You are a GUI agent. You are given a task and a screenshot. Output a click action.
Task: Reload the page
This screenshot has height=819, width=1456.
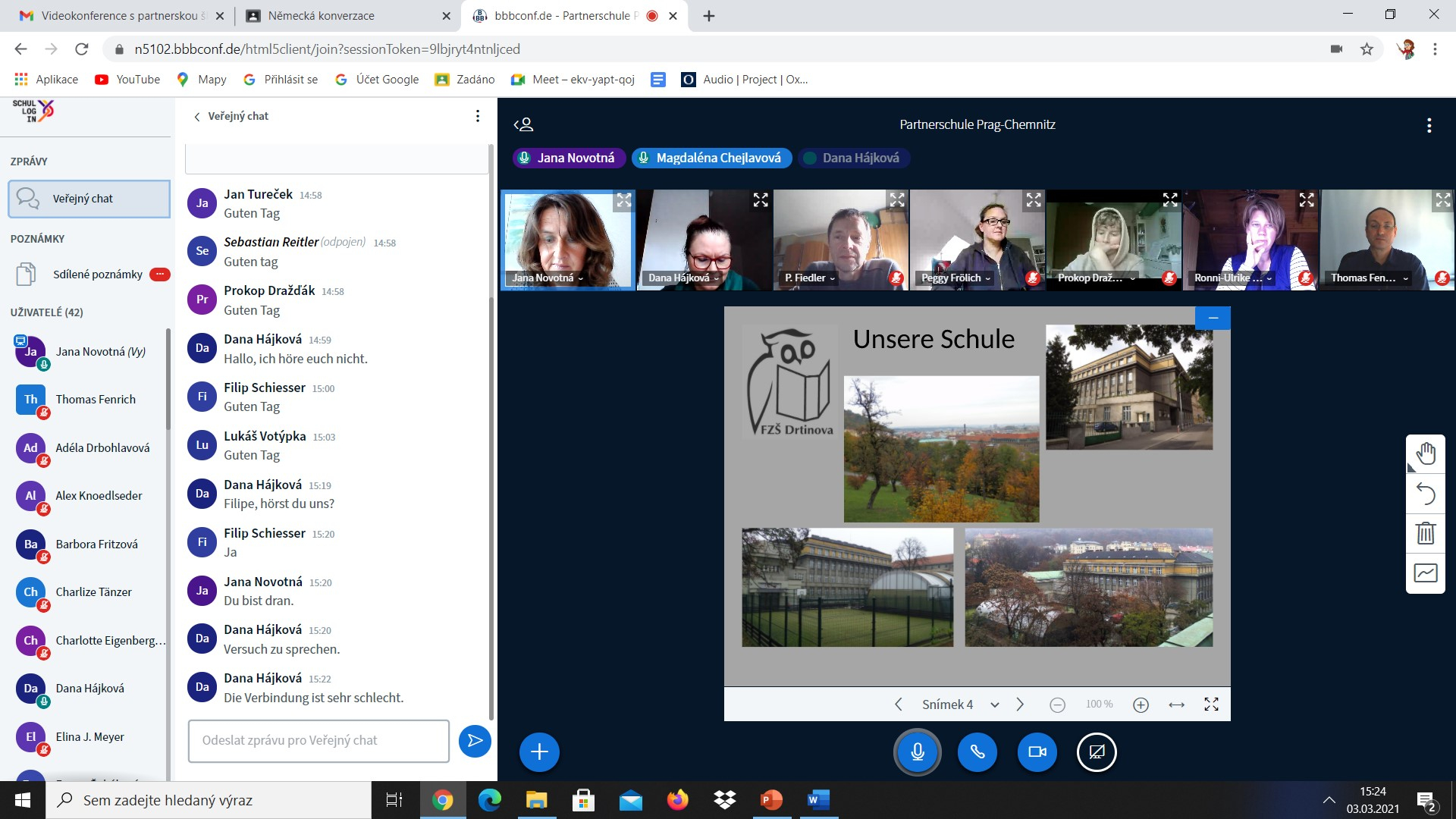pyautogui.click(x=81, y=49)
